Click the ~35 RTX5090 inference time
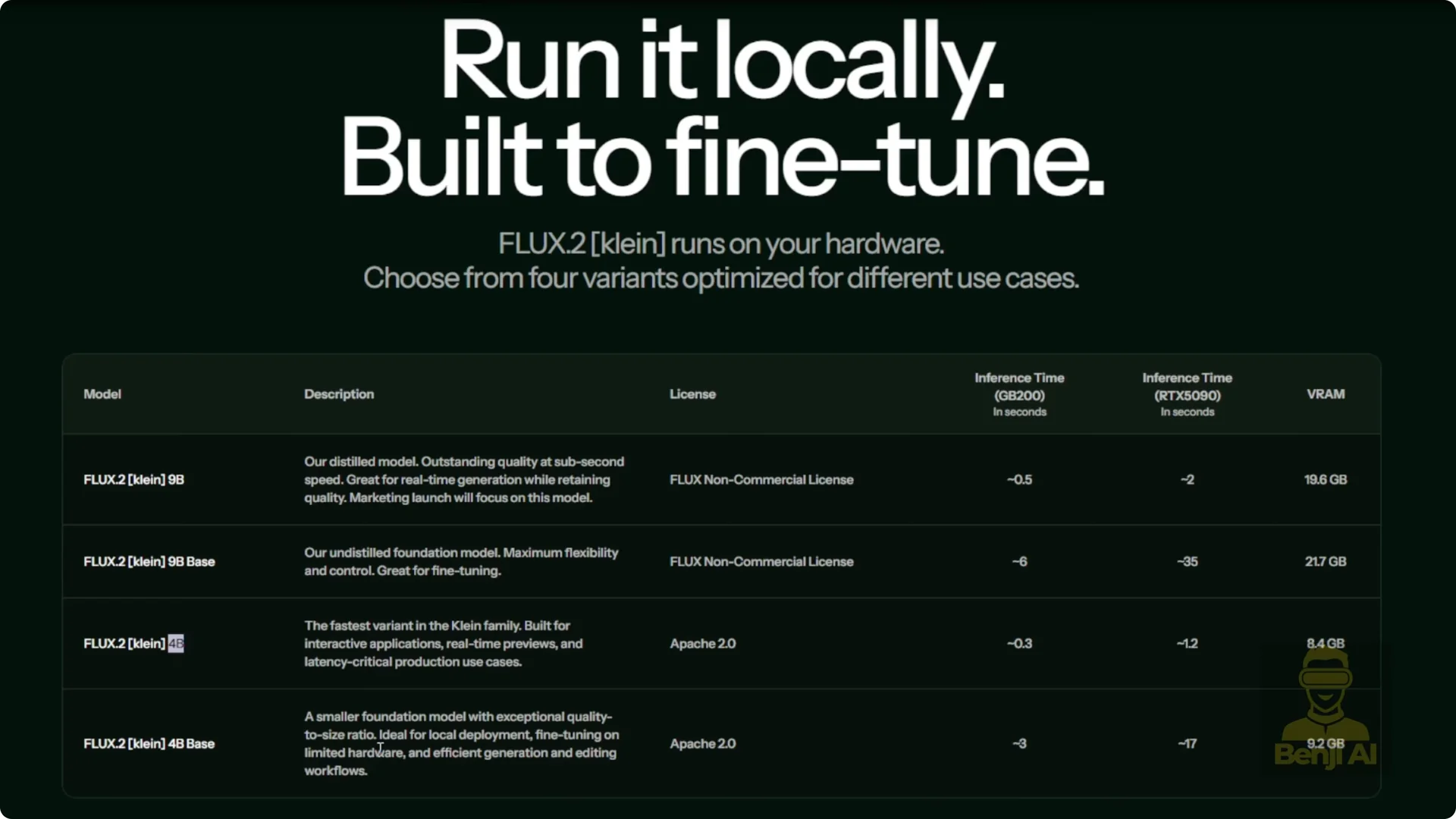 [x=1187, y=562]
